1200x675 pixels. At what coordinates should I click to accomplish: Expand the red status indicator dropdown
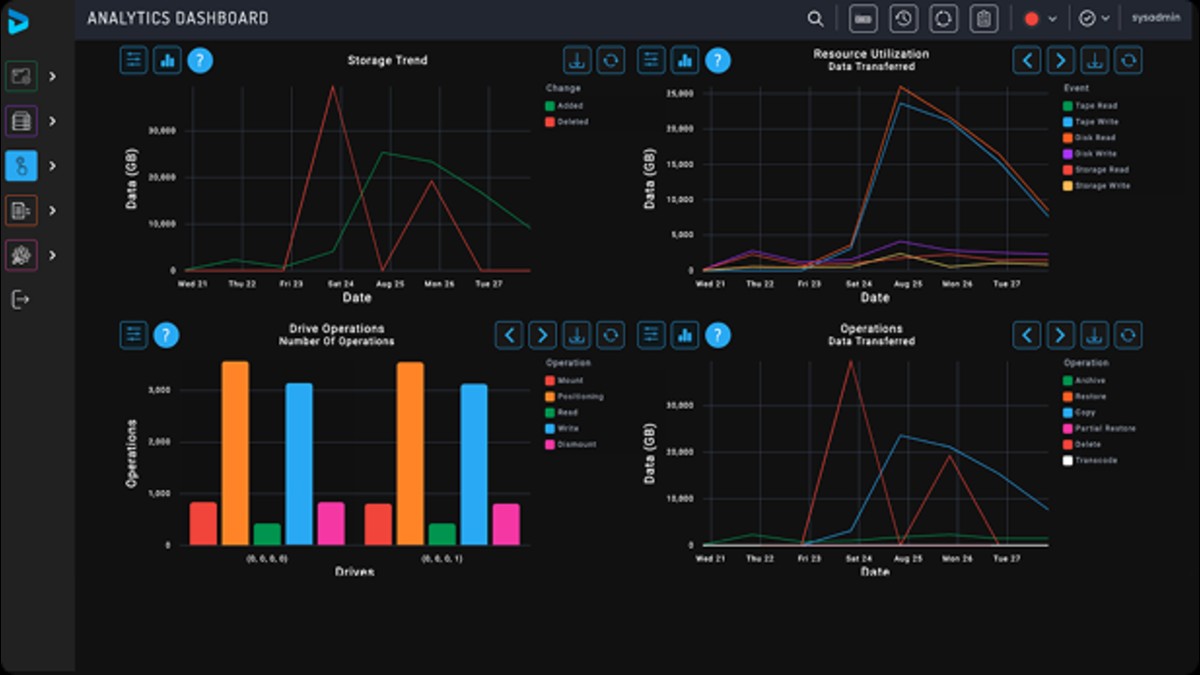coord(1040,19)
